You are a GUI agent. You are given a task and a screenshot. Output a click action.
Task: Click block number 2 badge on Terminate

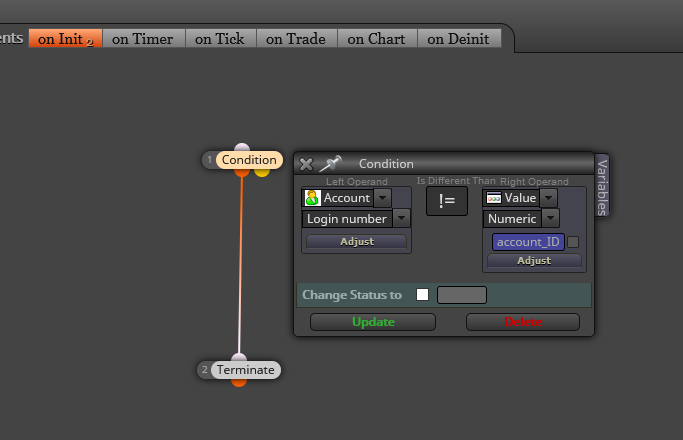[204, 370]
